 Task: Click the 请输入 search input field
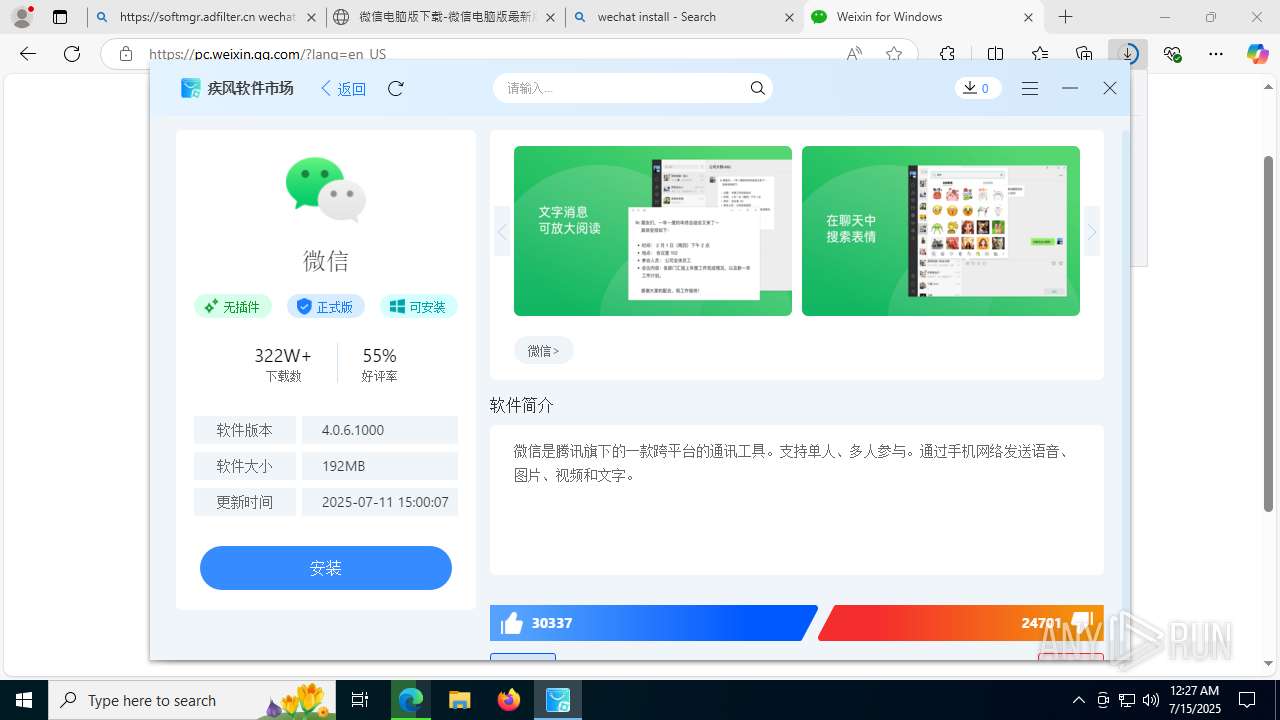[622, 88]
